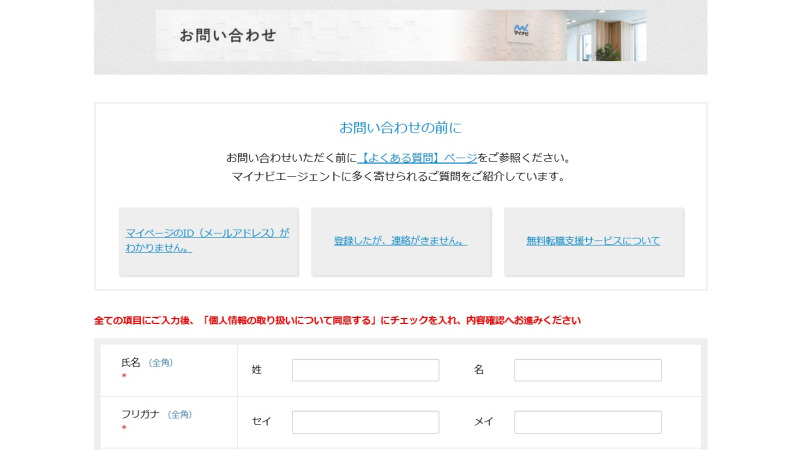
Task: Click the お問い合わせの前に heading
Action: 401,128
